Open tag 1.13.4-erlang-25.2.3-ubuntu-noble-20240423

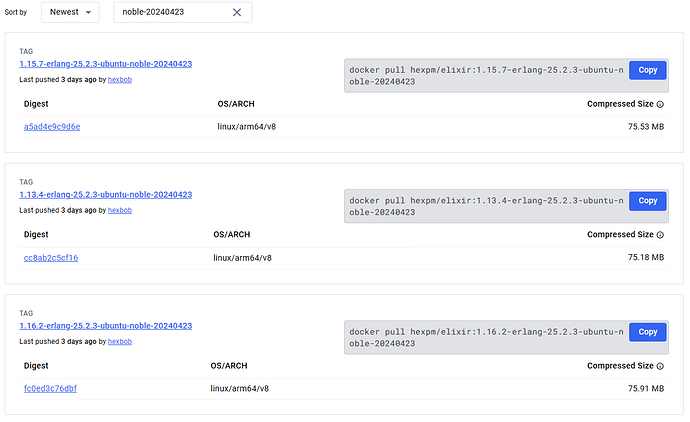coord(105,194)
